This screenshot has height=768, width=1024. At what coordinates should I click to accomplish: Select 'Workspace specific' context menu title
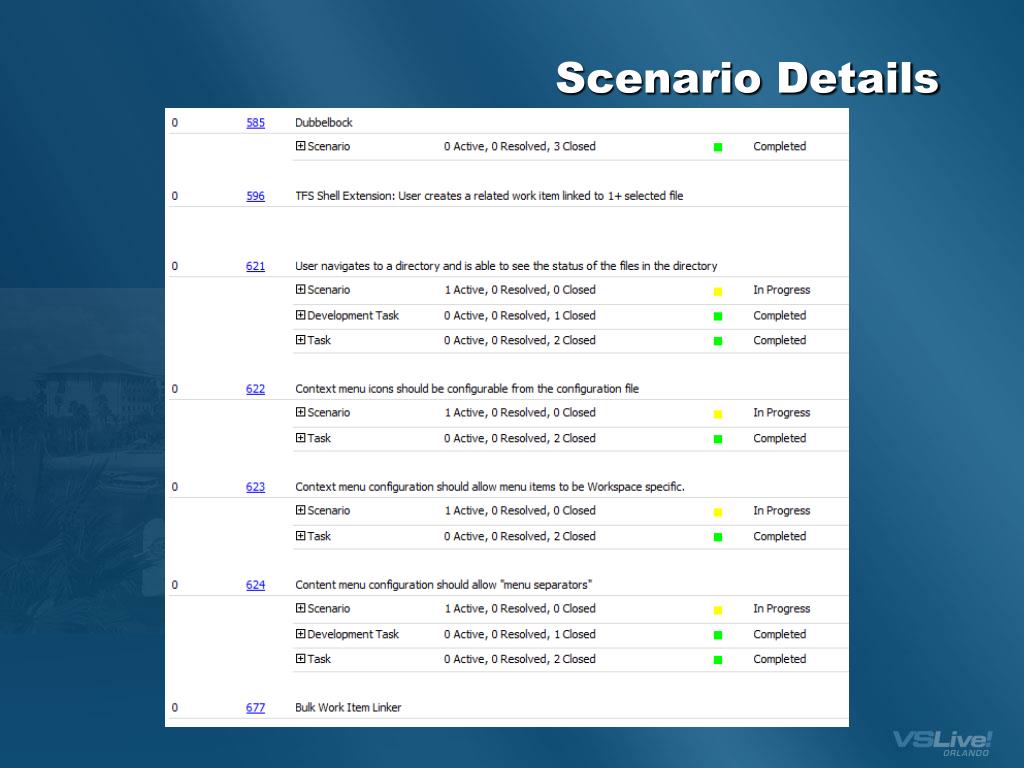(x=490, y=487)
